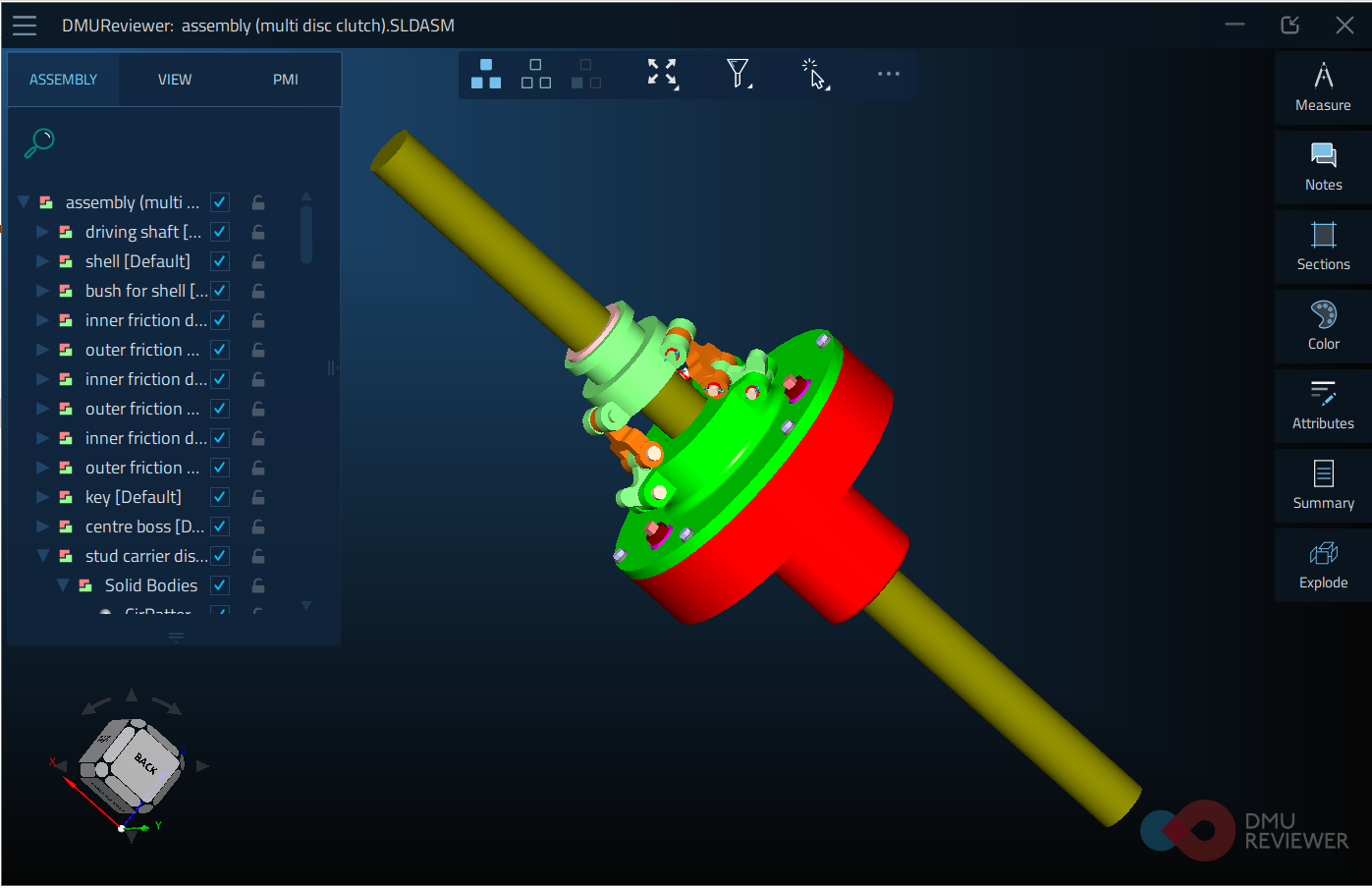
Task: Open the hamburger main menu
Action: [x=25, y=26]
